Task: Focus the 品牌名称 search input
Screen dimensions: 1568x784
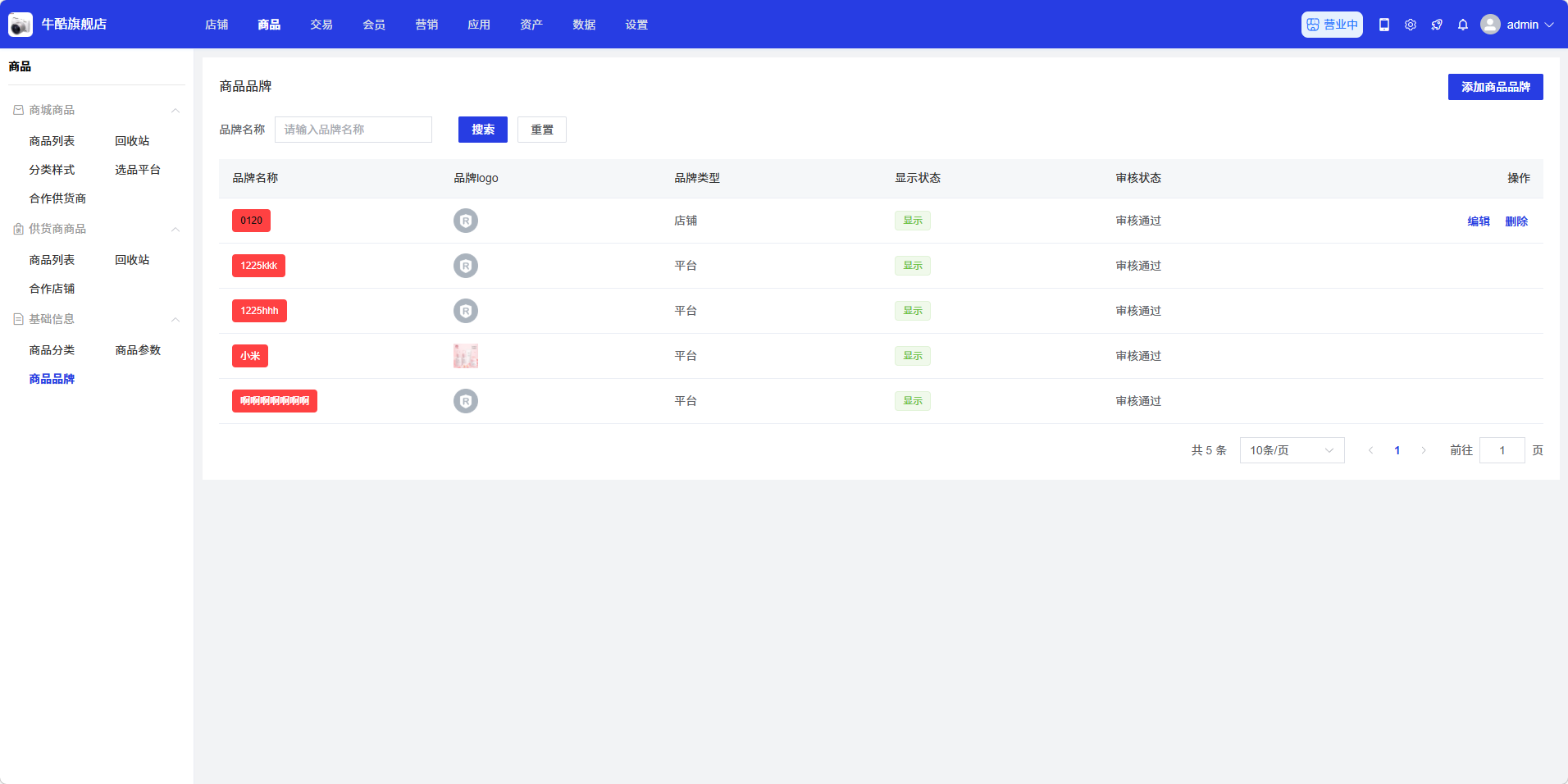Action: (x=353, y=130)
